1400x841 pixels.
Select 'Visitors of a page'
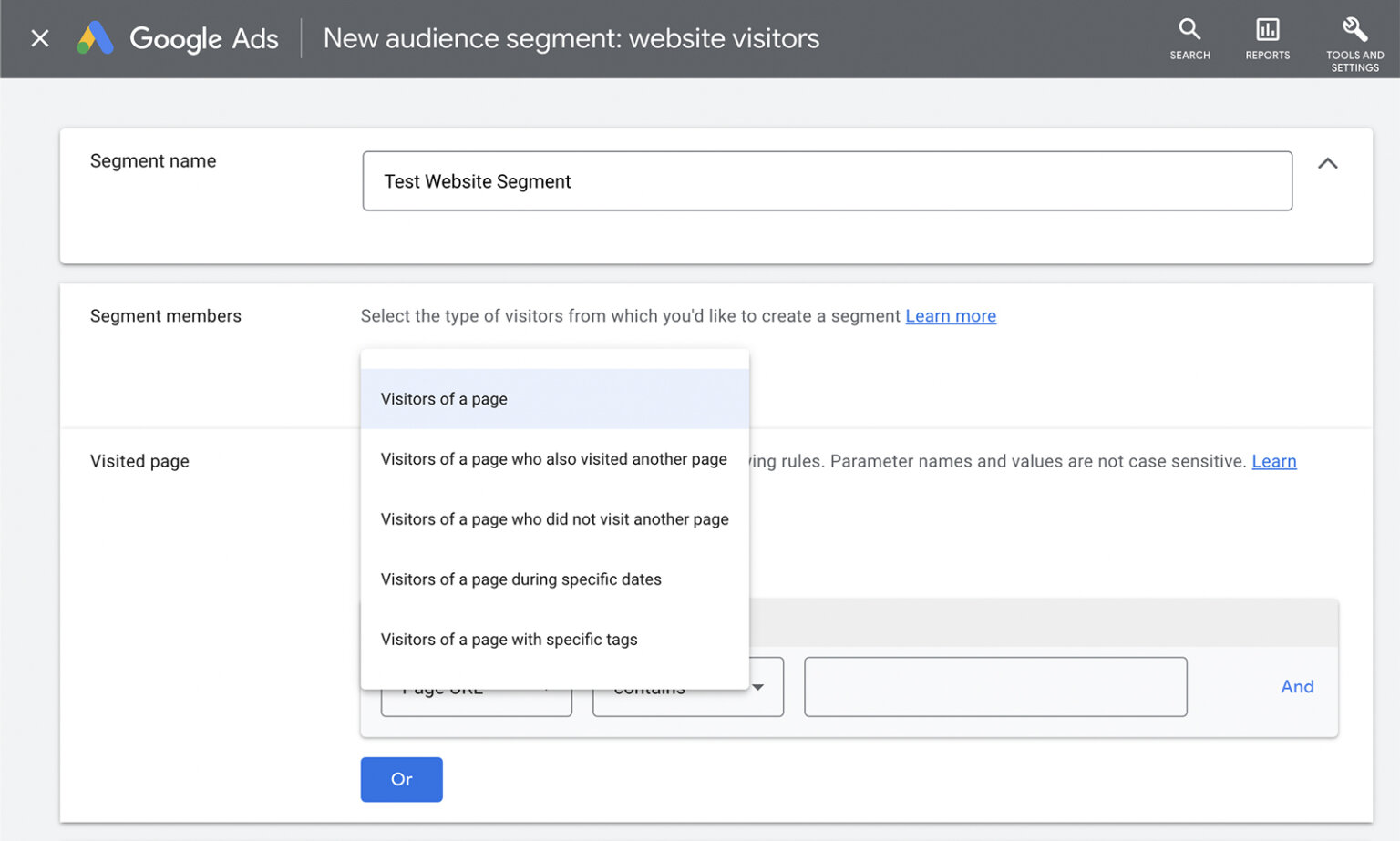point(444,398)
